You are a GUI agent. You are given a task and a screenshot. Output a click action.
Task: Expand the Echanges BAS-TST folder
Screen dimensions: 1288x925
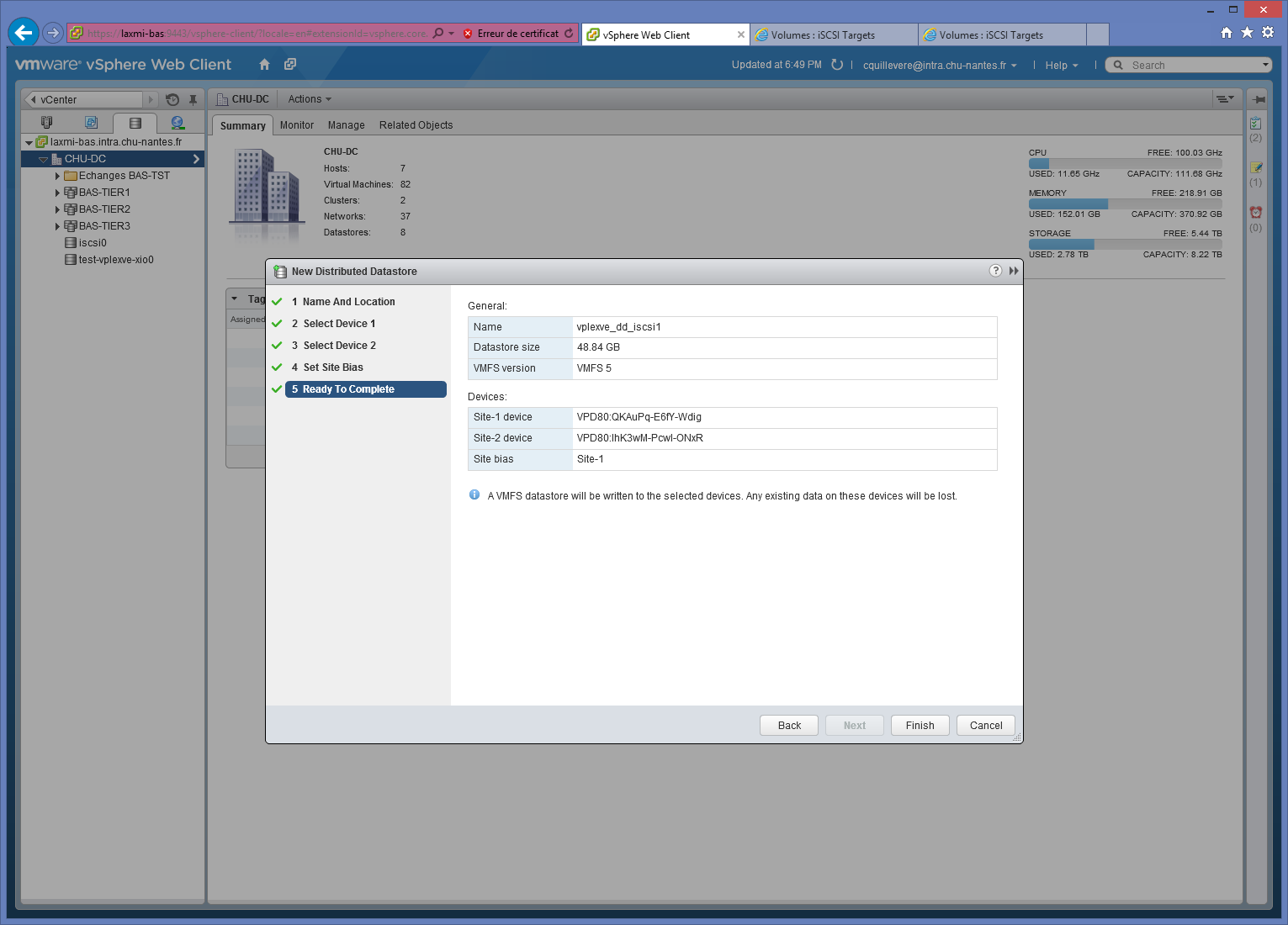click(57, 176)
